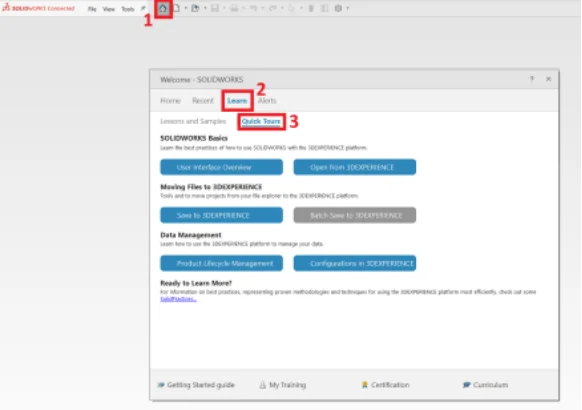Switch to the Recent tab
This screenshot has height=410, width=582.
[x=203, y=101]
